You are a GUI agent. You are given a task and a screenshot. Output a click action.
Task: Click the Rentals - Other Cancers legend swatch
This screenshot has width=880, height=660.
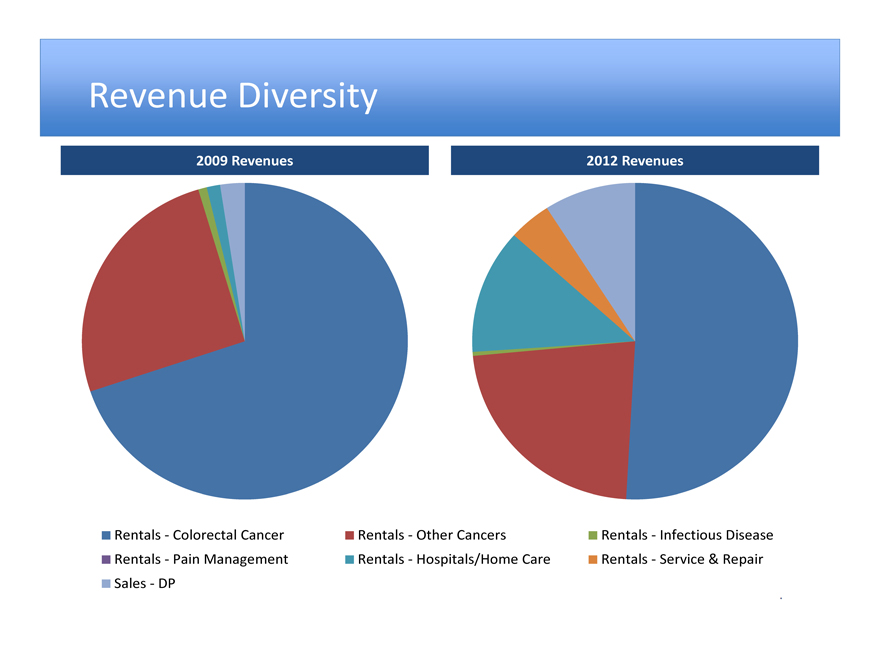(x=349, y=535)
